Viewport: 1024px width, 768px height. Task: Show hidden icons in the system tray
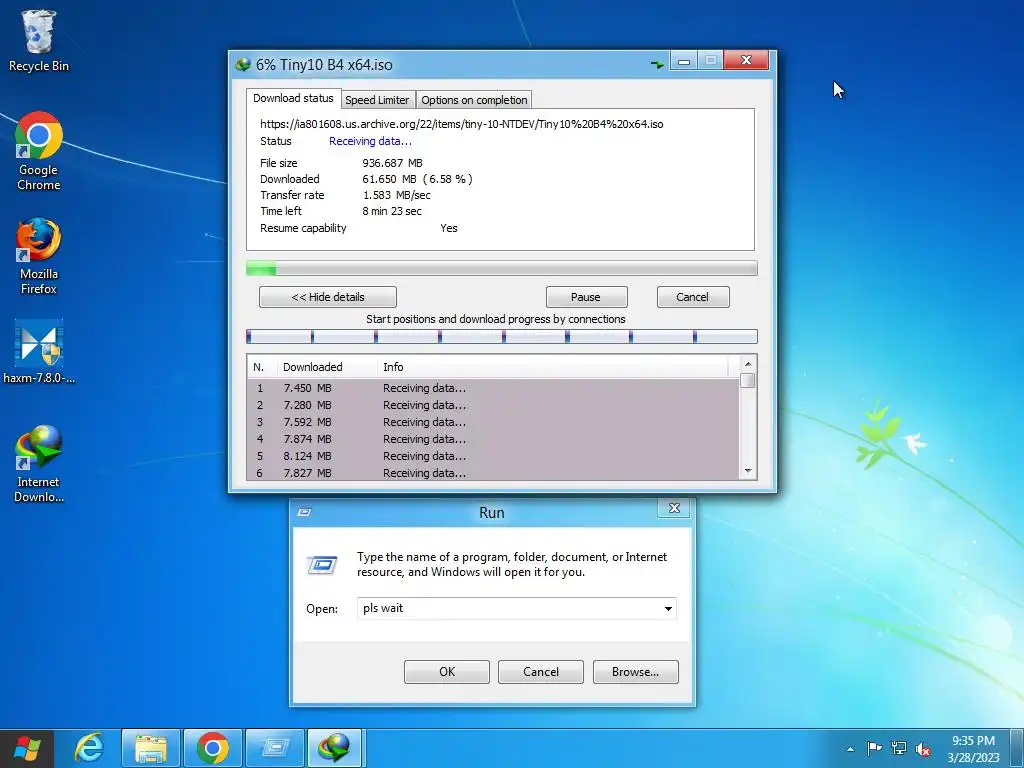pyautogui.click(x=850, y=749)
